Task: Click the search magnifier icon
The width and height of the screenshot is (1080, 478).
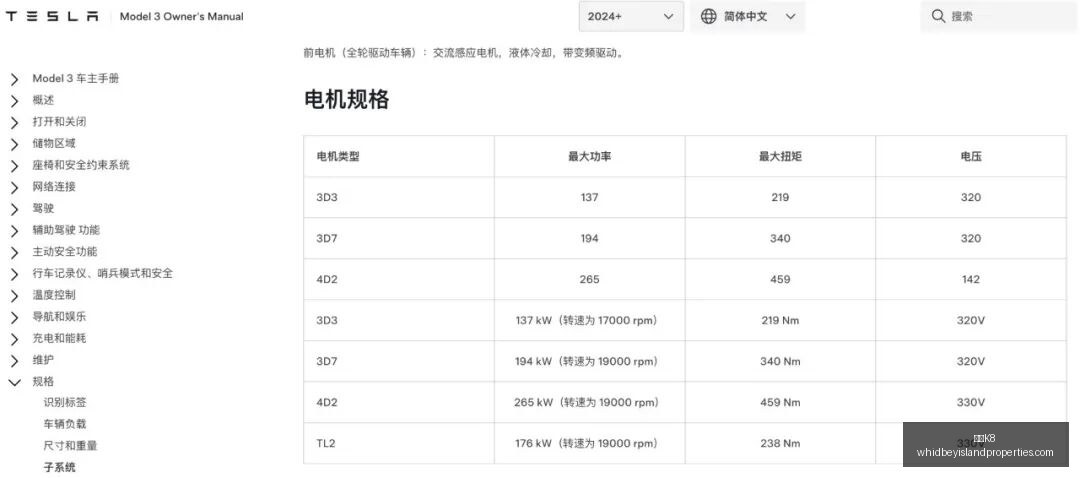Action: 937,16
